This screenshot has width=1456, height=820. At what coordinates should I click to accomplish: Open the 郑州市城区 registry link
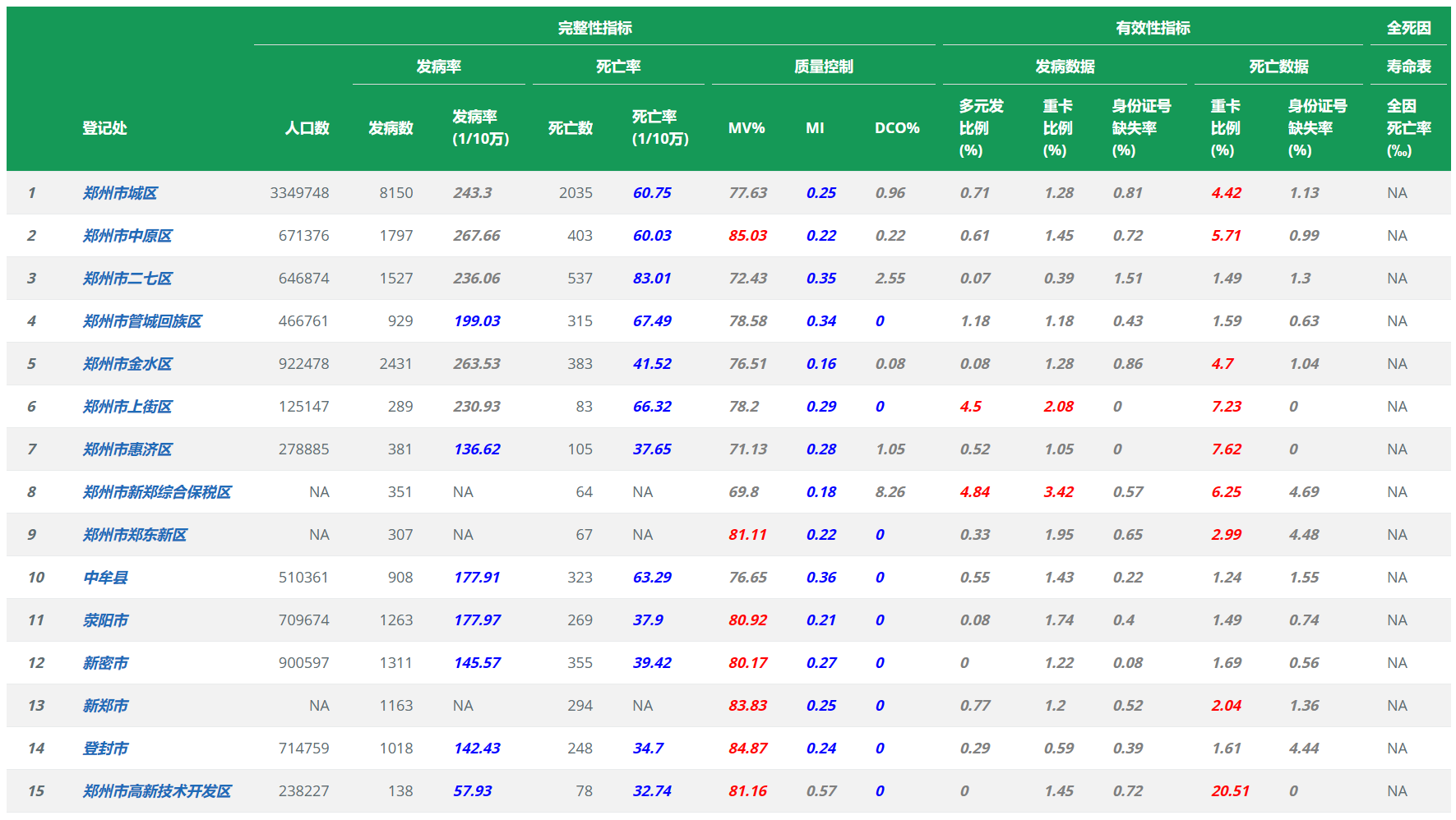120,193
